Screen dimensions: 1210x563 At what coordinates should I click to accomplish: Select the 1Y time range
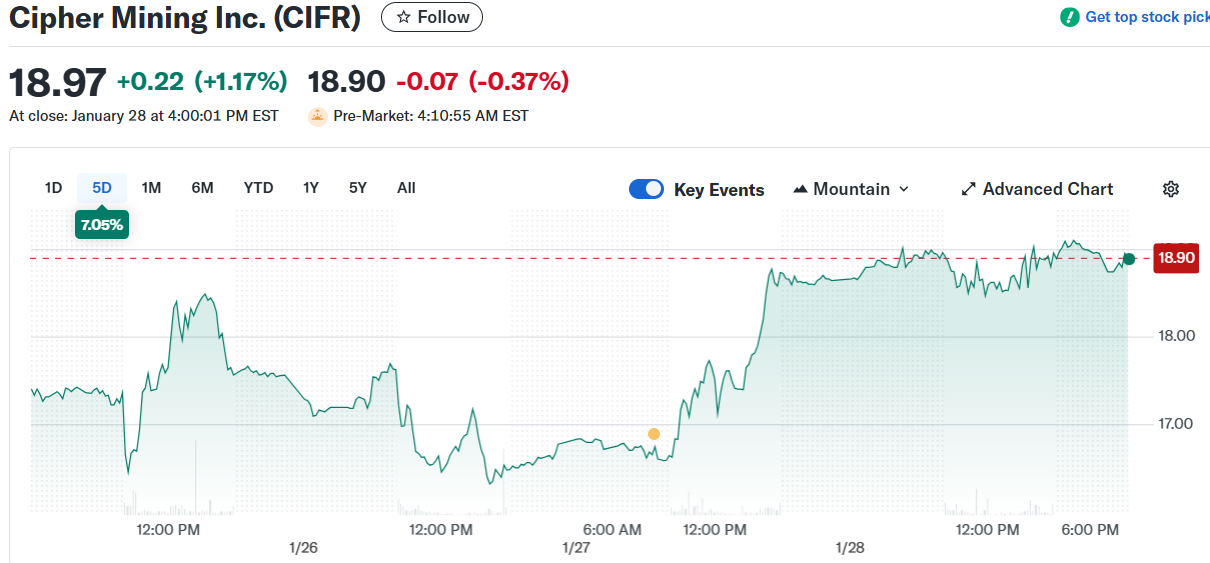[311, 188]
